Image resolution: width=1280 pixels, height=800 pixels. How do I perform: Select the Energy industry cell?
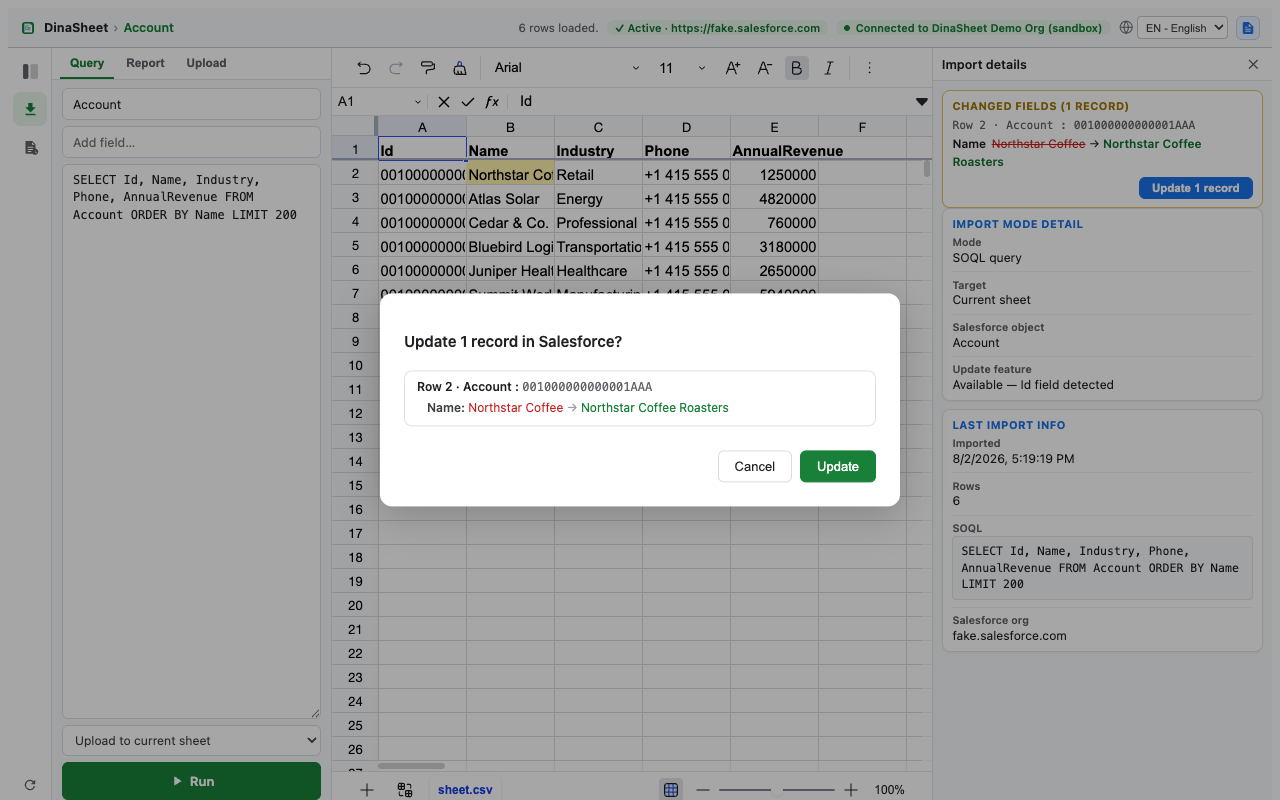tap(598, 198)
